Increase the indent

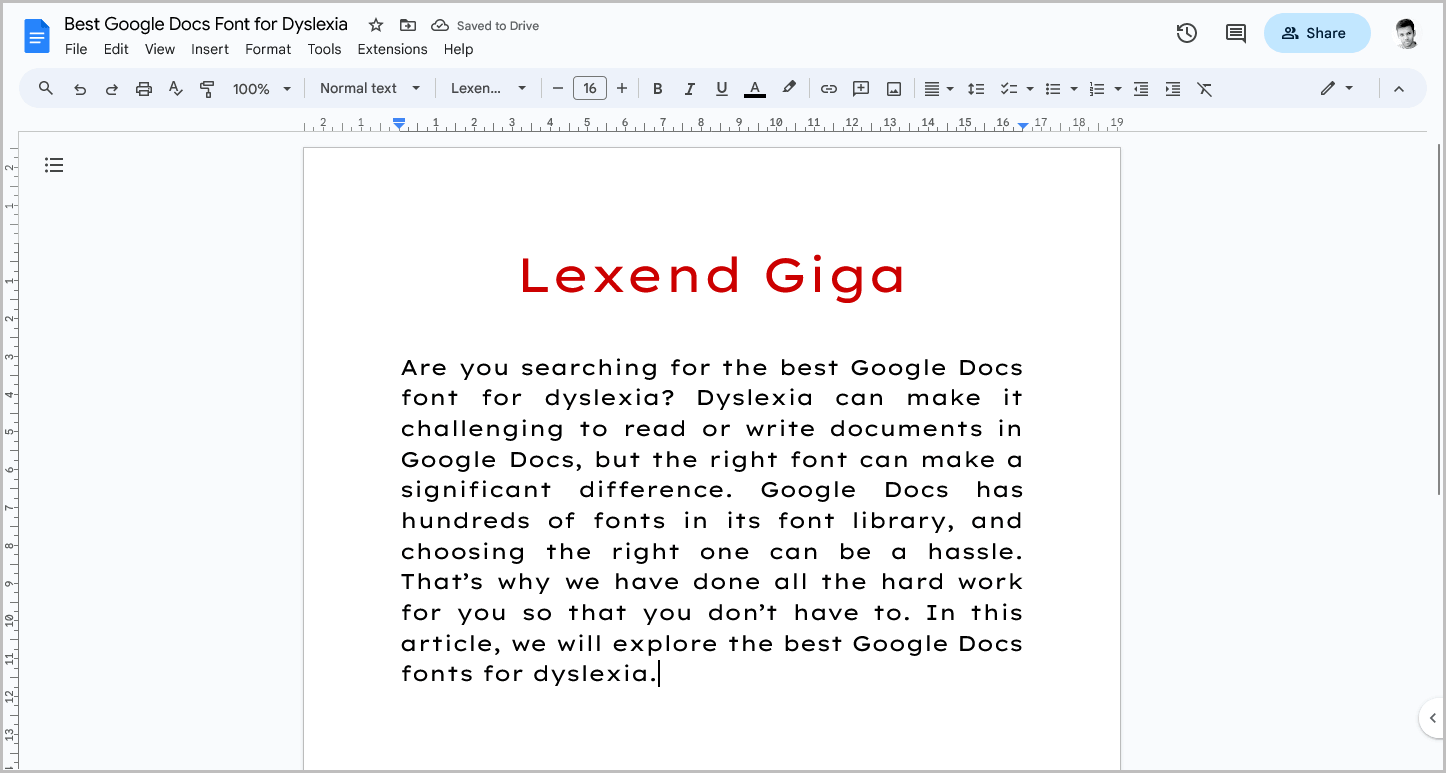[1173, 89]
